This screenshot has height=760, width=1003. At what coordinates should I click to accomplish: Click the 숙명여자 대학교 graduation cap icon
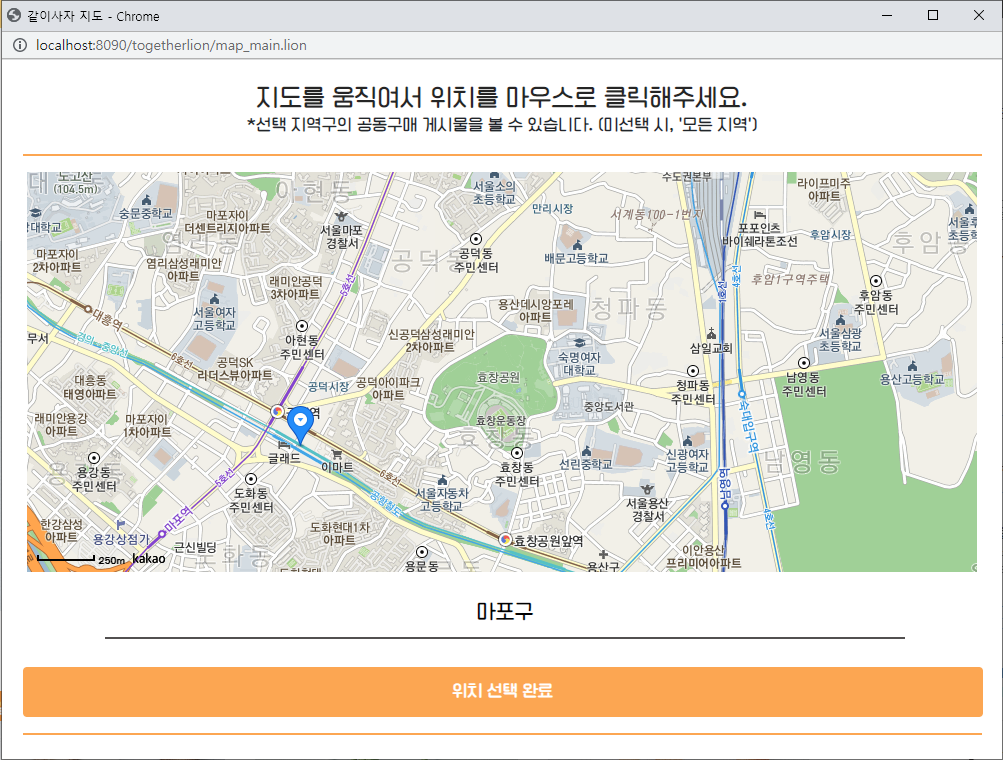pyautogui.click(x=580, y=343)
